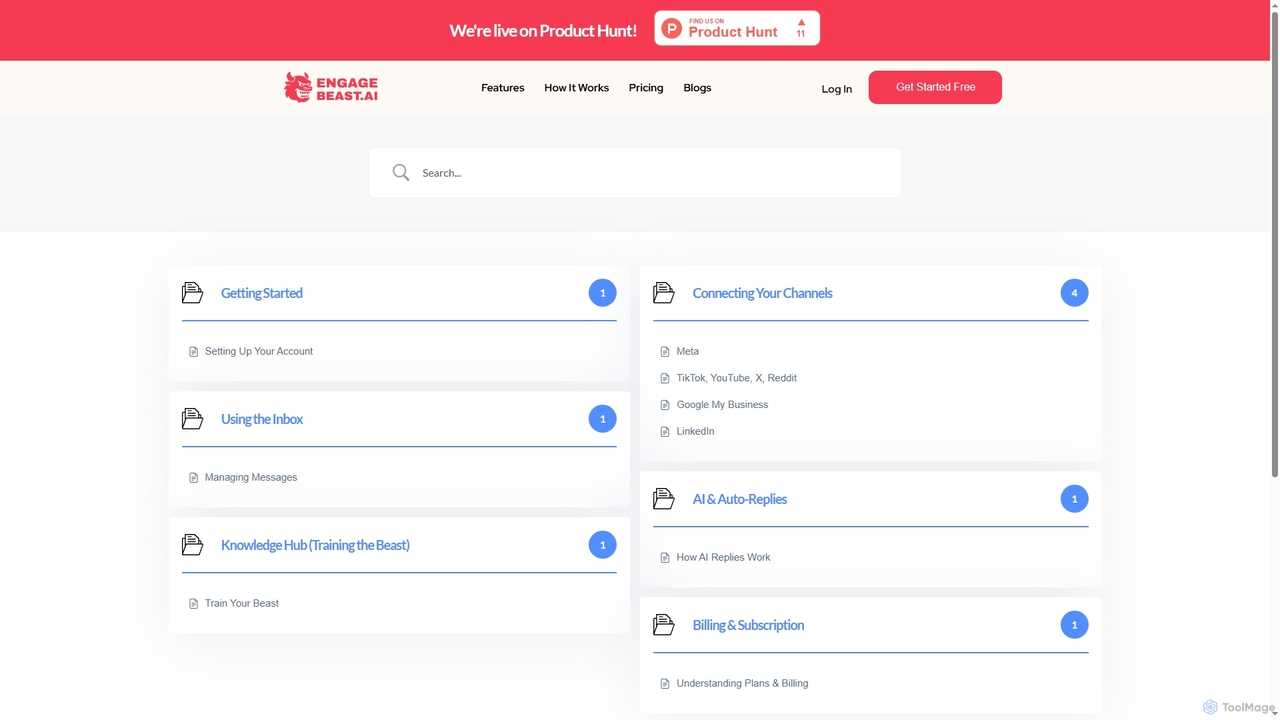Click the Get Started Free button
The width and height of the screenshot is (1280, 720).
pyautogui.click(x=935, y=87)
